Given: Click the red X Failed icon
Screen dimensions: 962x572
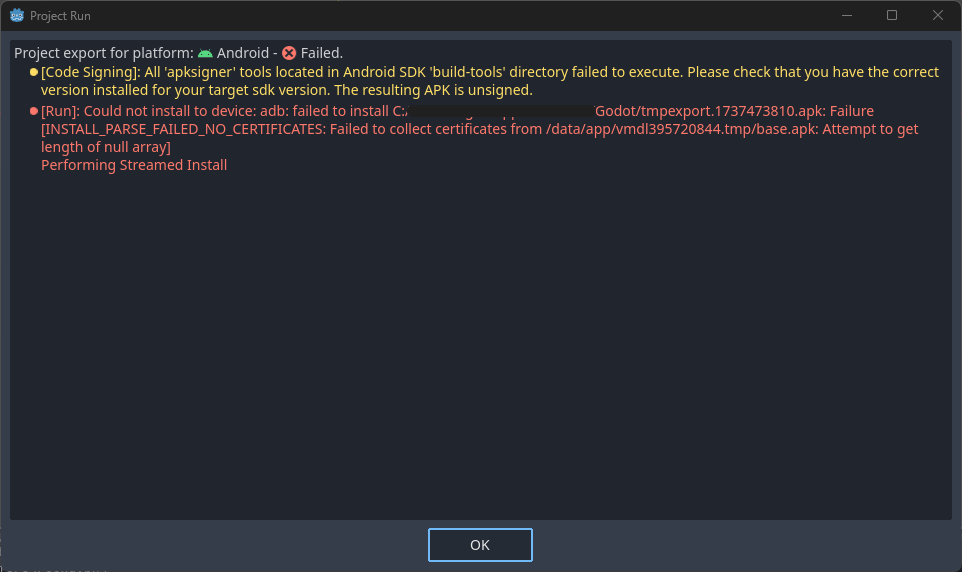Looking at the screenshot, I should [x=289, y=53].
